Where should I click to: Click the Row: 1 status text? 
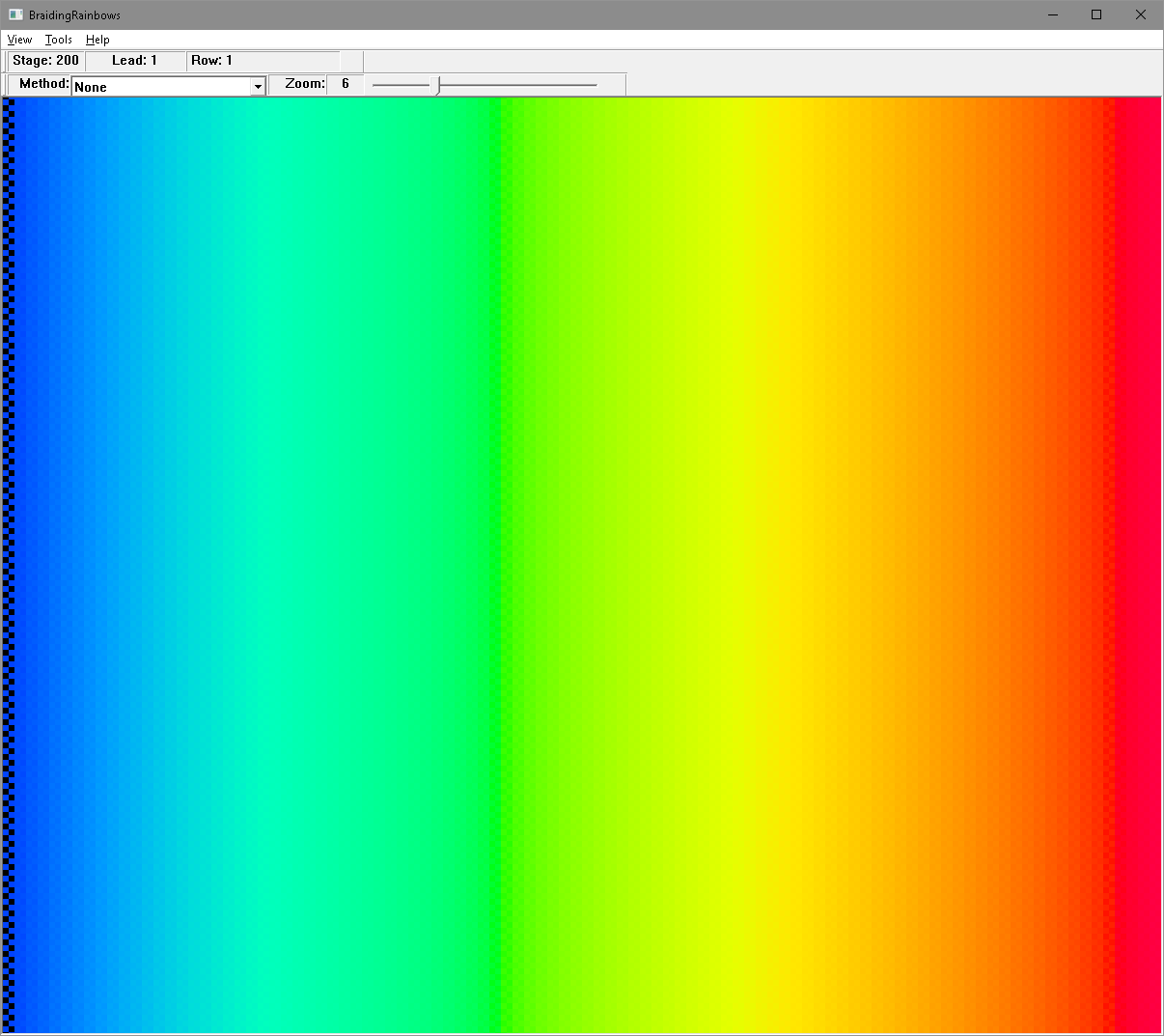(211, 61)
